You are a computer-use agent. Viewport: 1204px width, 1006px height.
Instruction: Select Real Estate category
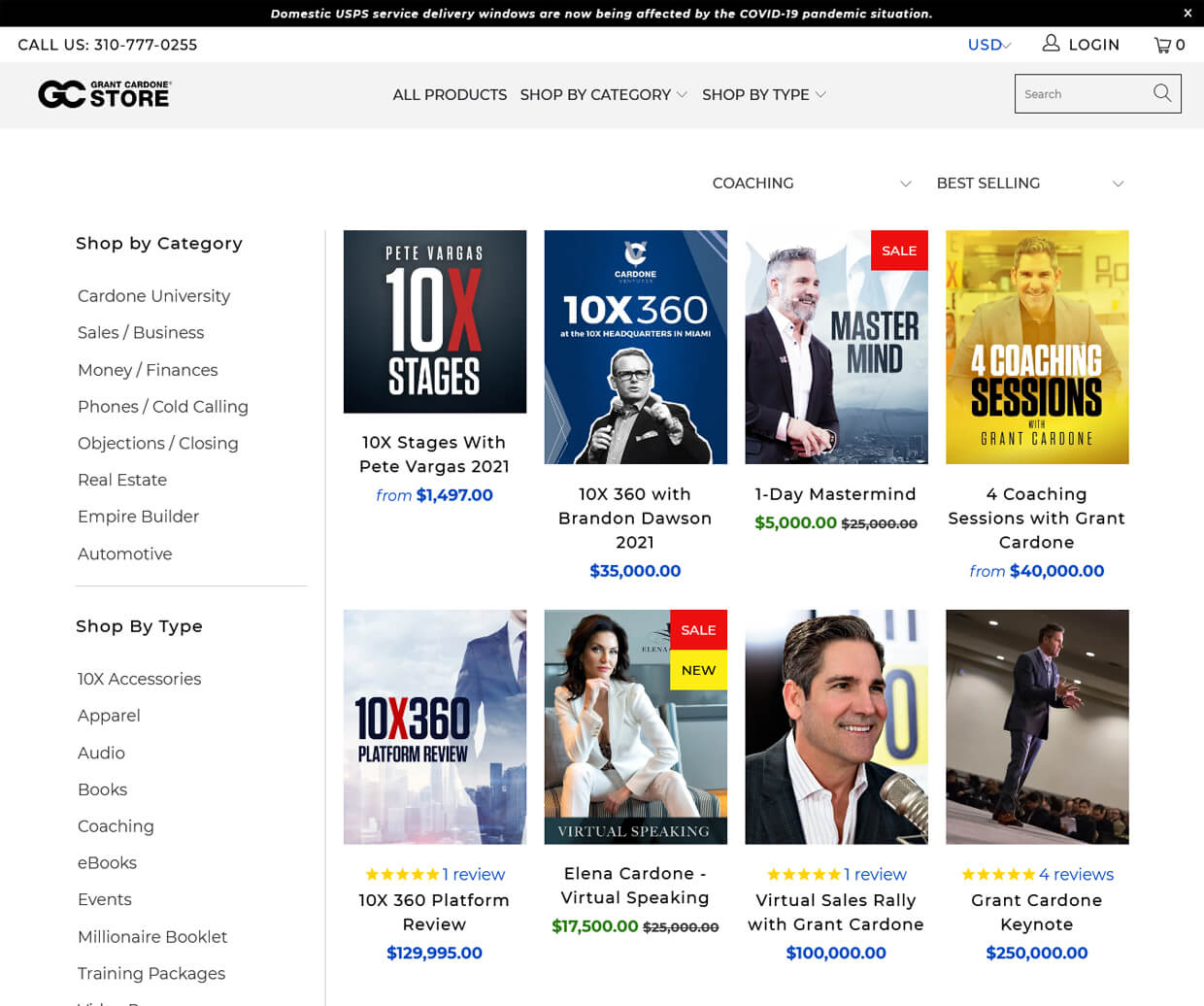click(x=122, y=480)
